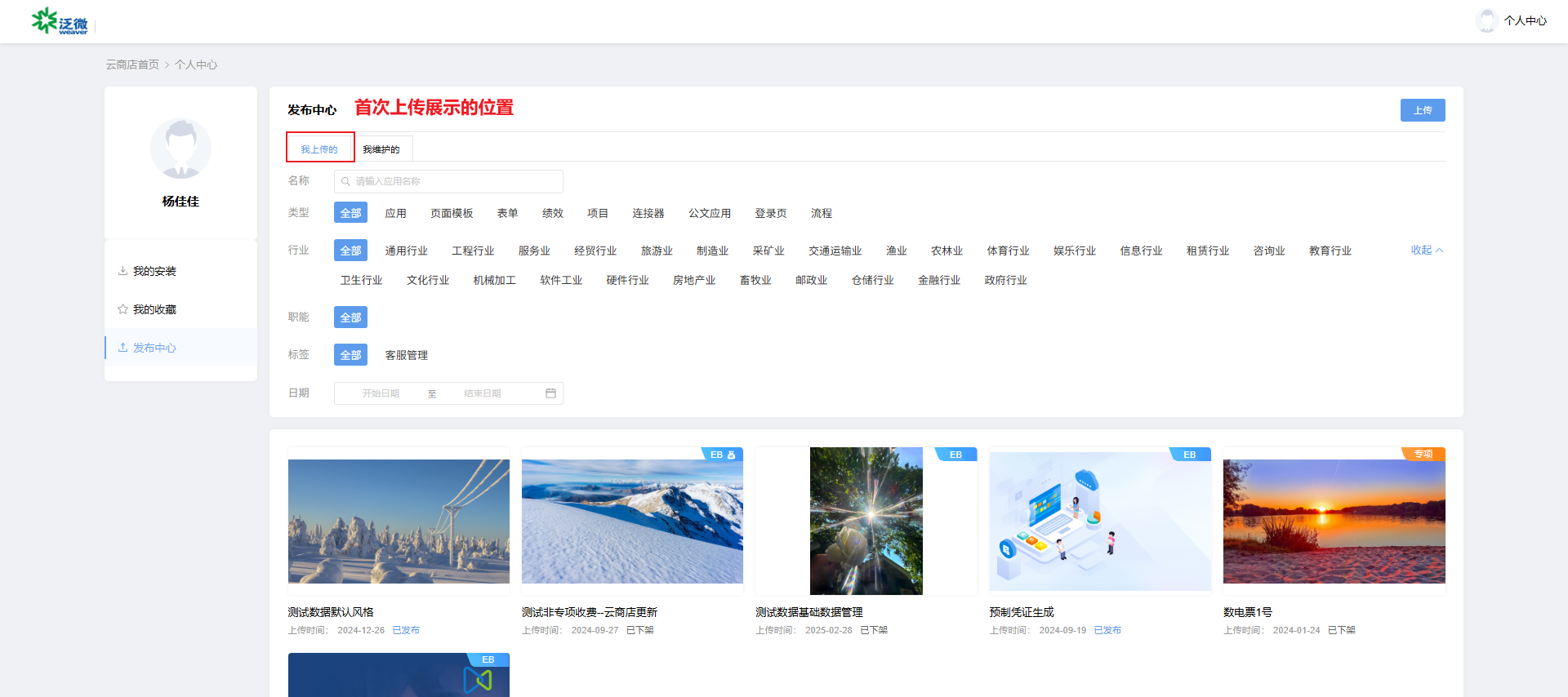The width and height of the screenshot is (1568, 697).
Task: Click 已下架 status on 数电票1号
Action: [x=1342, y=630]
